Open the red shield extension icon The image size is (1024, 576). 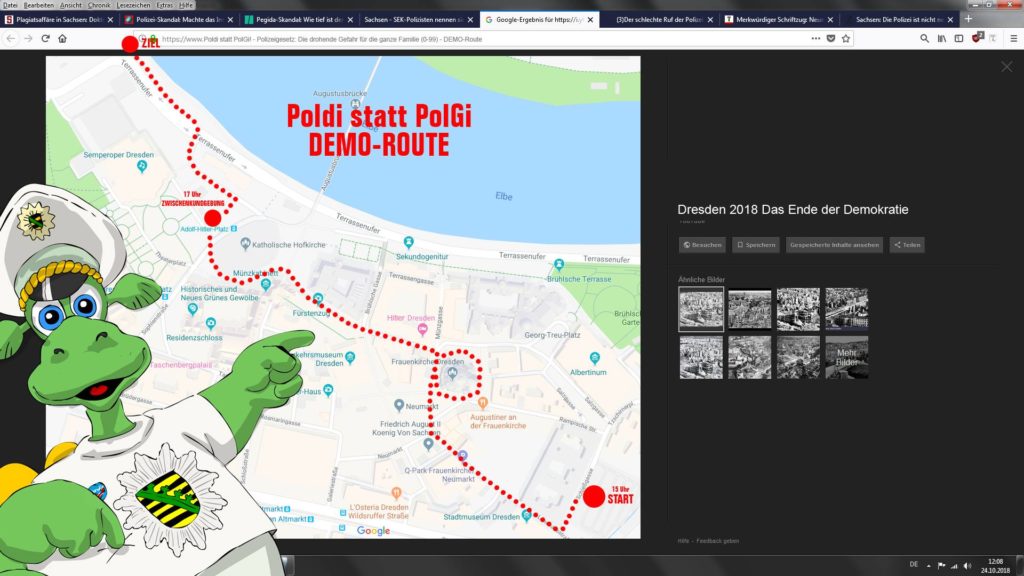tap(977, 38)
